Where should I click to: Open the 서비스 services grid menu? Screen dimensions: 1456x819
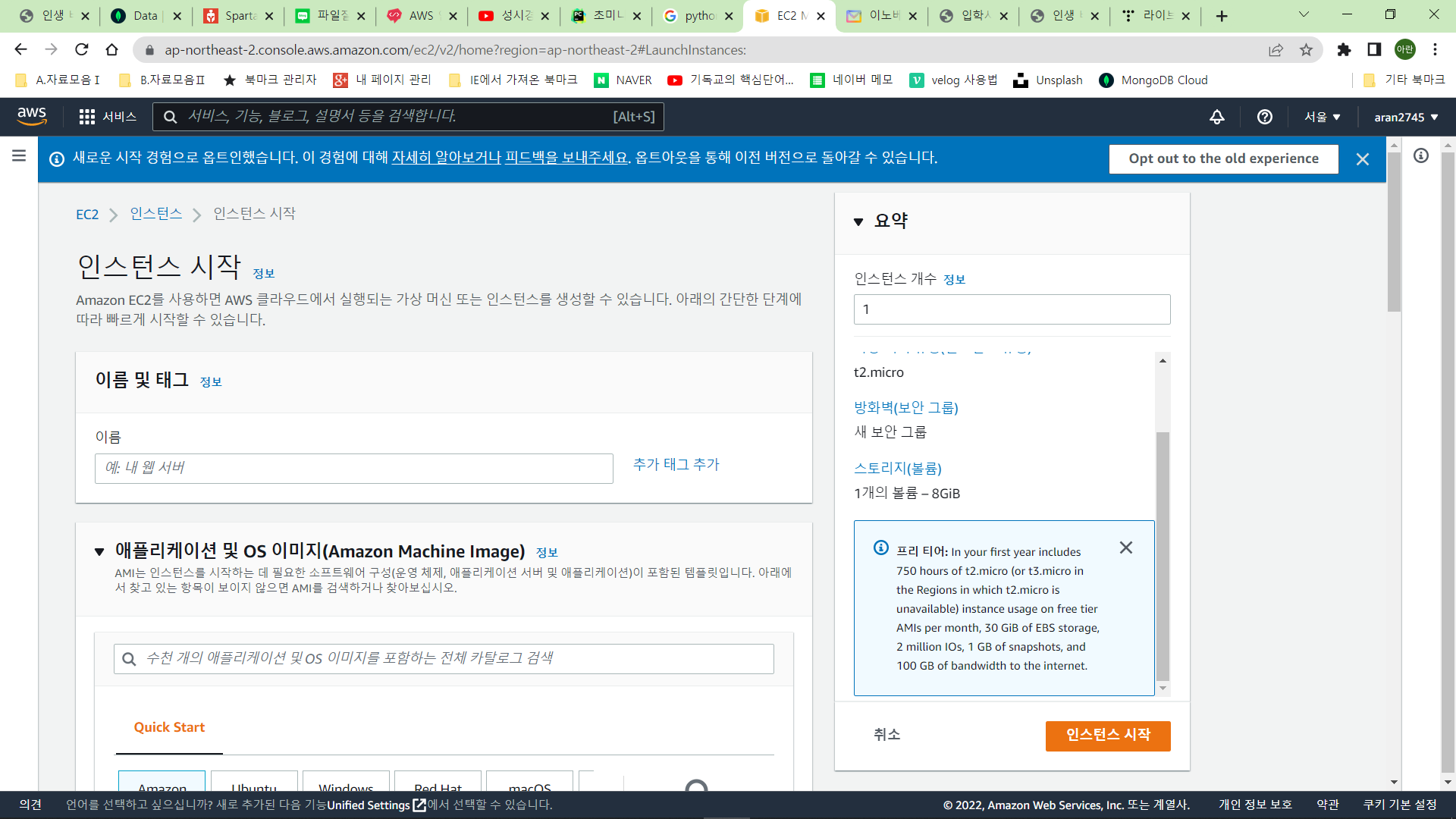click(x=108, y=117)
